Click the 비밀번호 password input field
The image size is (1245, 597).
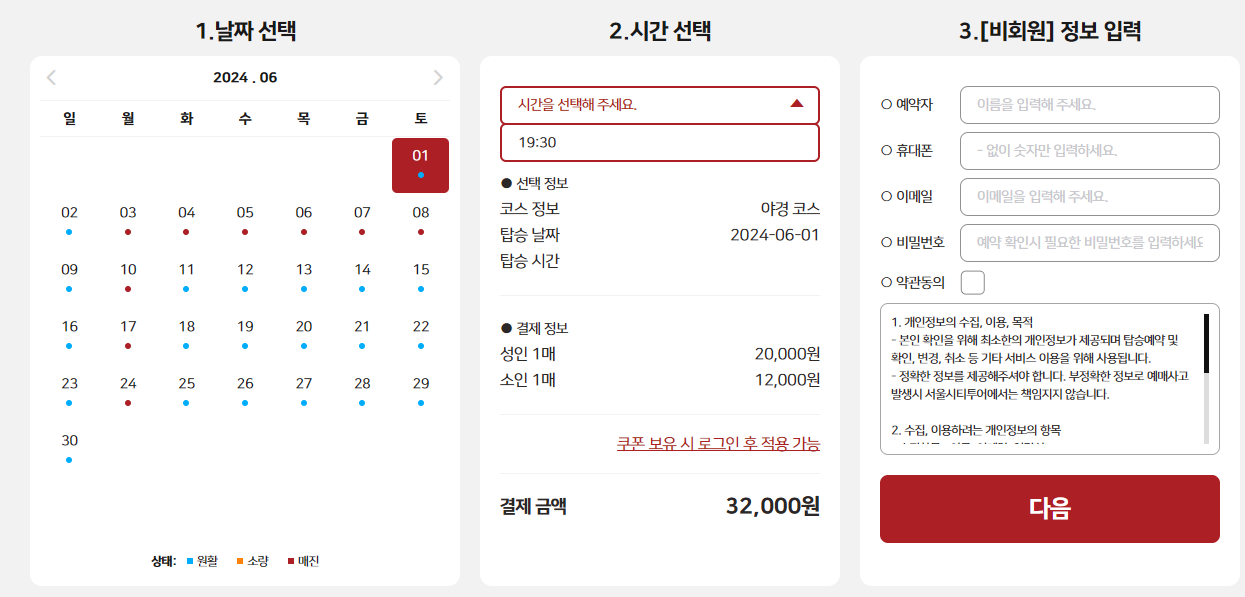(x=1089, y=243)
